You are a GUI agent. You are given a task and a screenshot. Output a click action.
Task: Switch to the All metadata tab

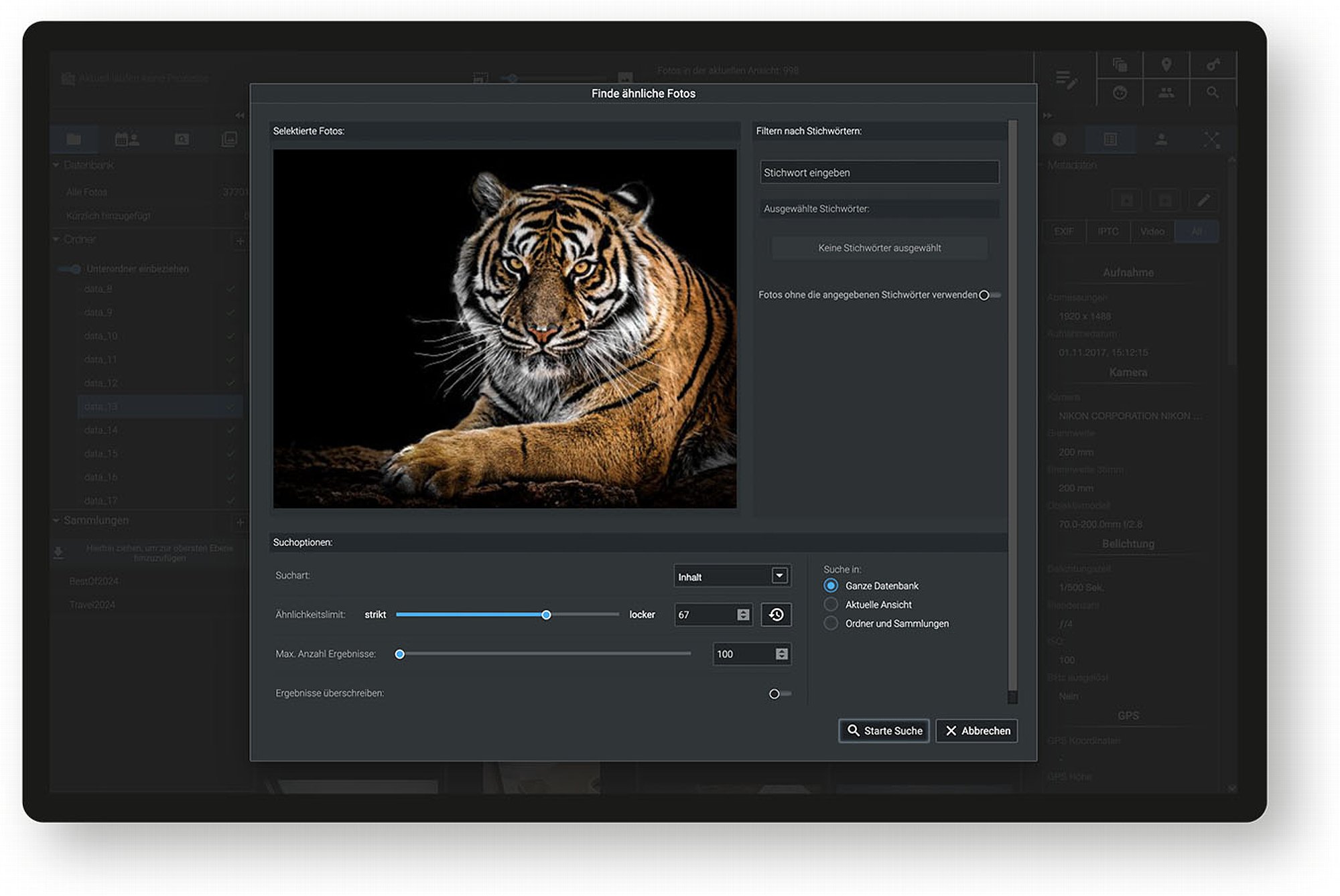pyautogui.click(x=1197, y=232)
